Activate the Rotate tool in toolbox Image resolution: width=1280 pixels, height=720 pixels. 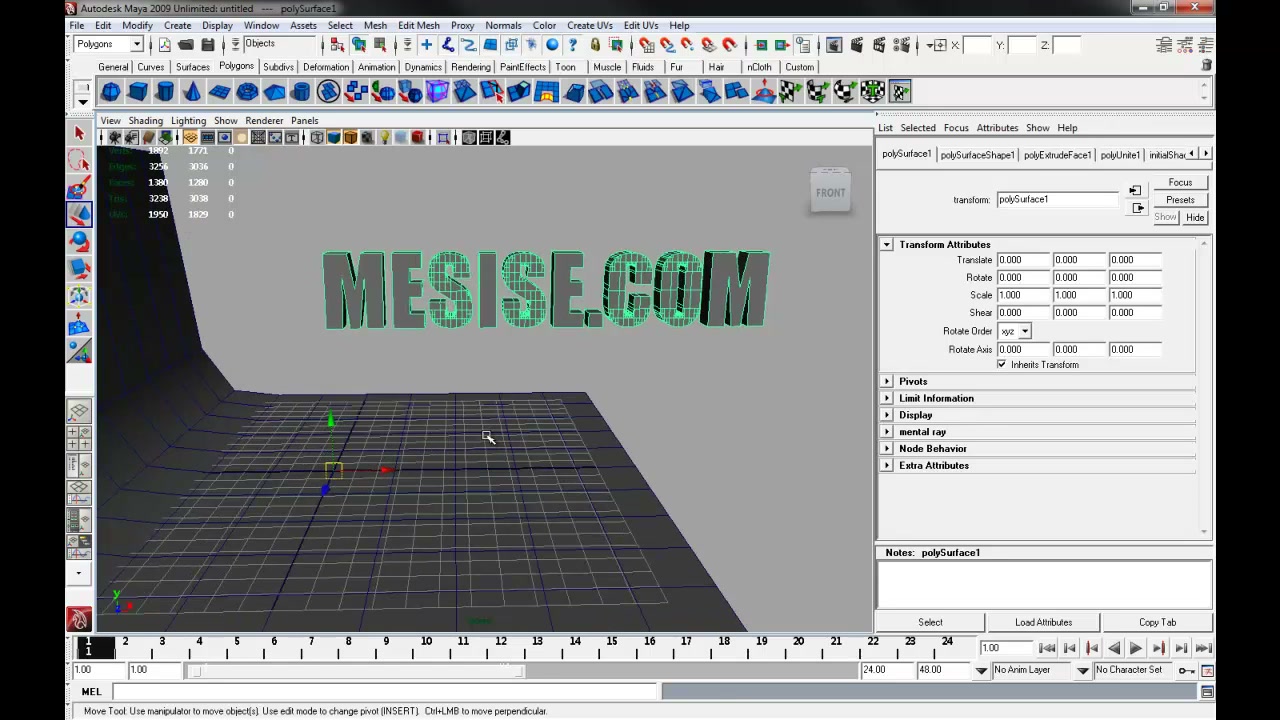pyautogui.click(x=80, y=242)
